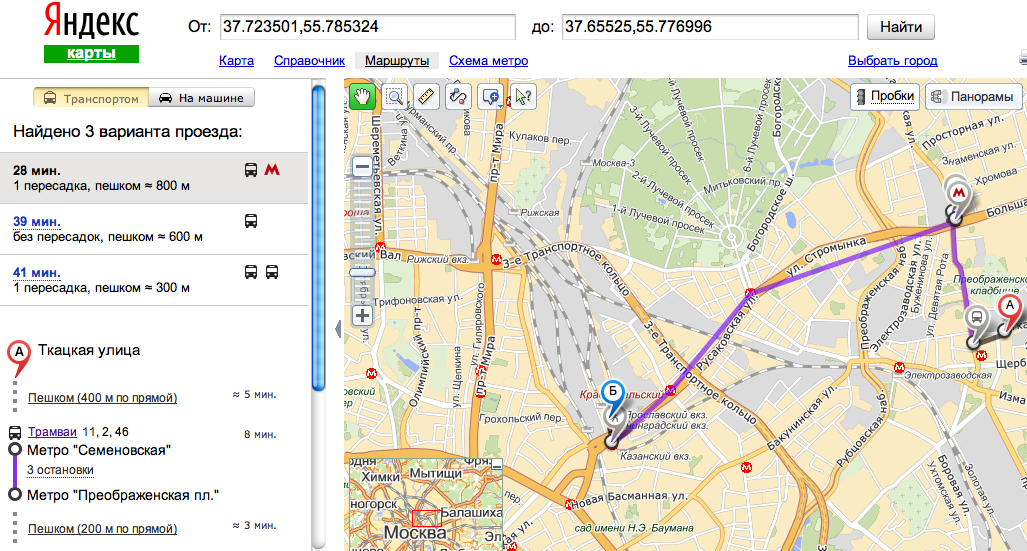Image resolution: width=1027 pixels, height=551 pixels.
Task: Switch to На машине travel mode
Action: click(x=202, y=98)
